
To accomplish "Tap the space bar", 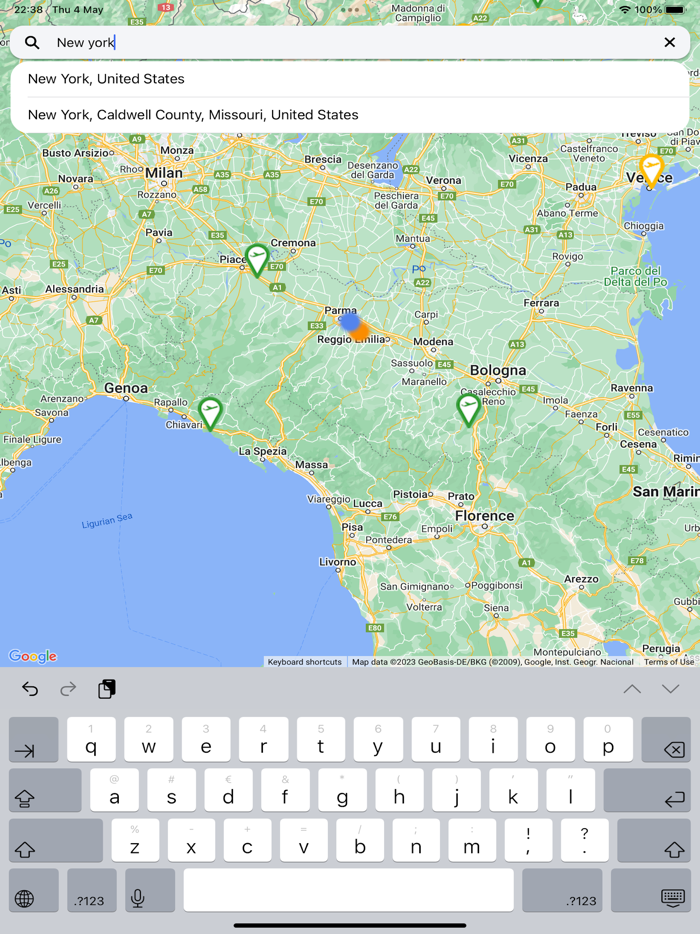I will [349, 890].
